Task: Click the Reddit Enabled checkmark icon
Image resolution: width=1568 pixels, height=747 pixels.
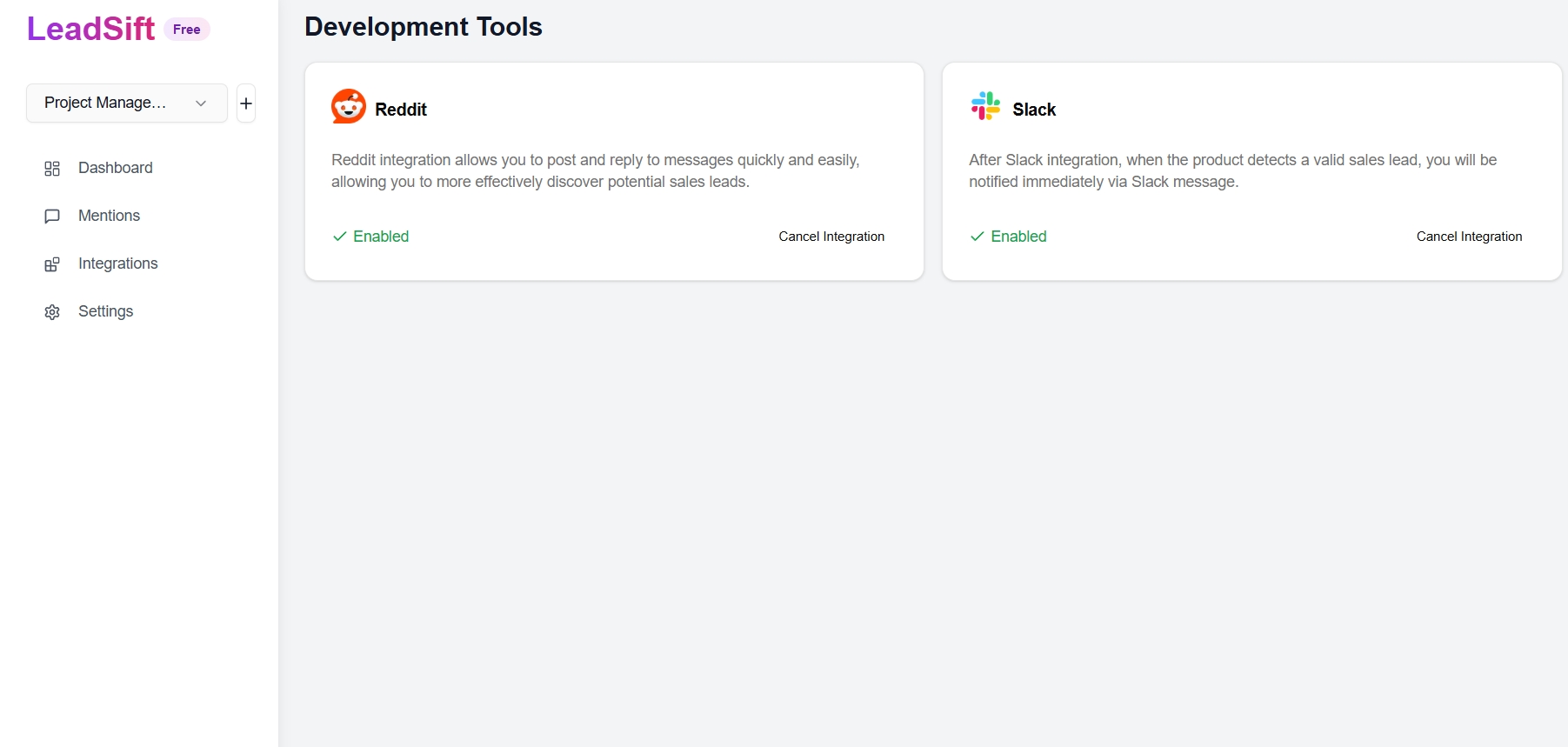Action: coord(340,237)
